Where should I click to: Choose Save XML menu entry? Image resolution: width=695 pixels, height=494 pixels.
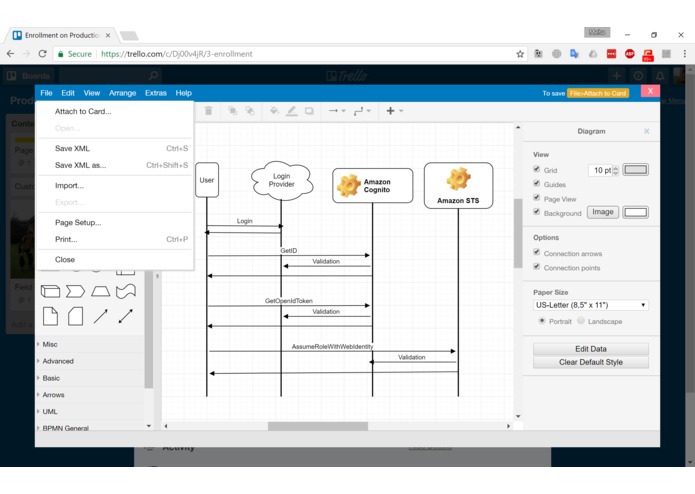(x=115, y=148)
